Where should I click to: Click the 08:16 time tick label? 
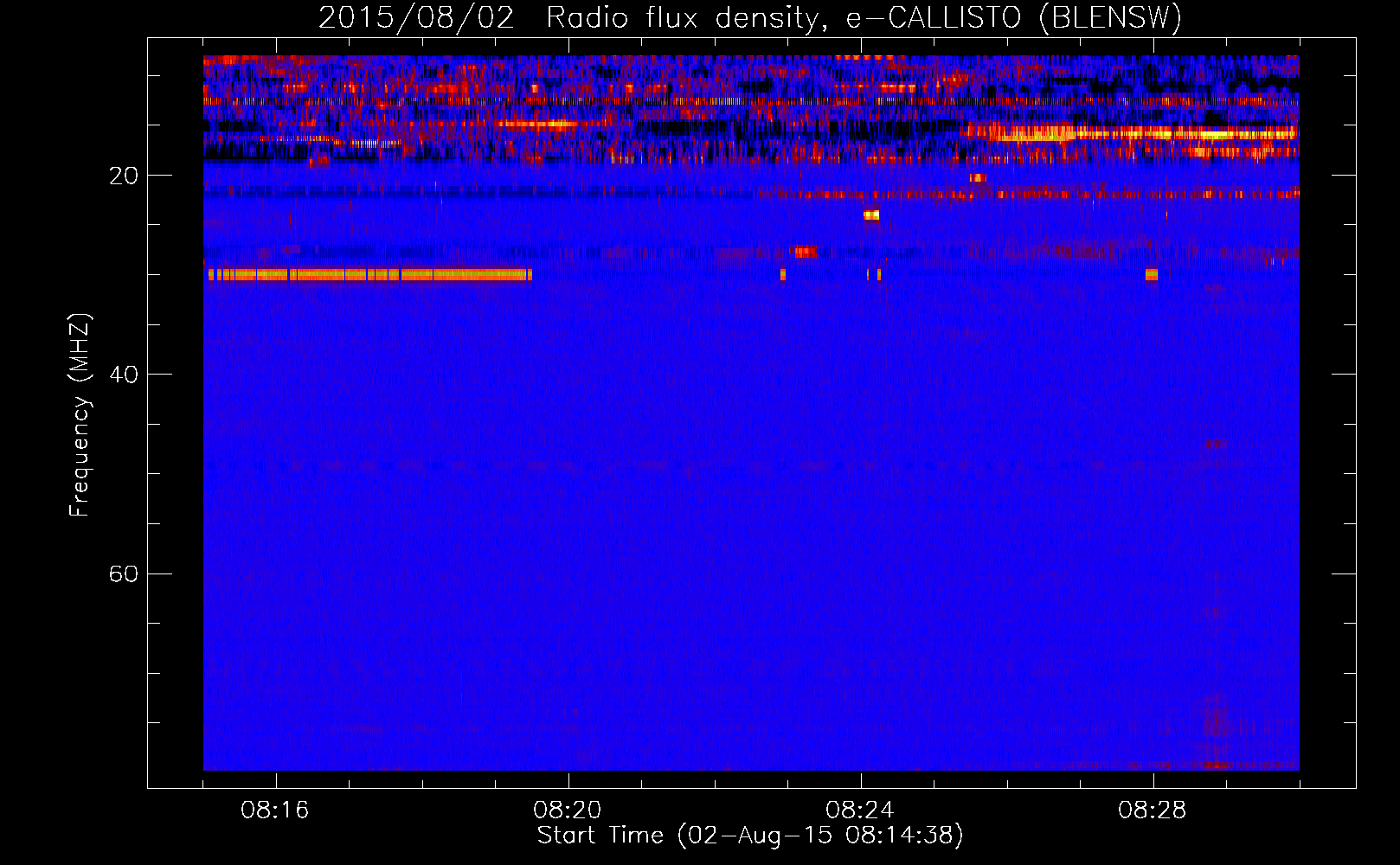(x=275, y=811)
